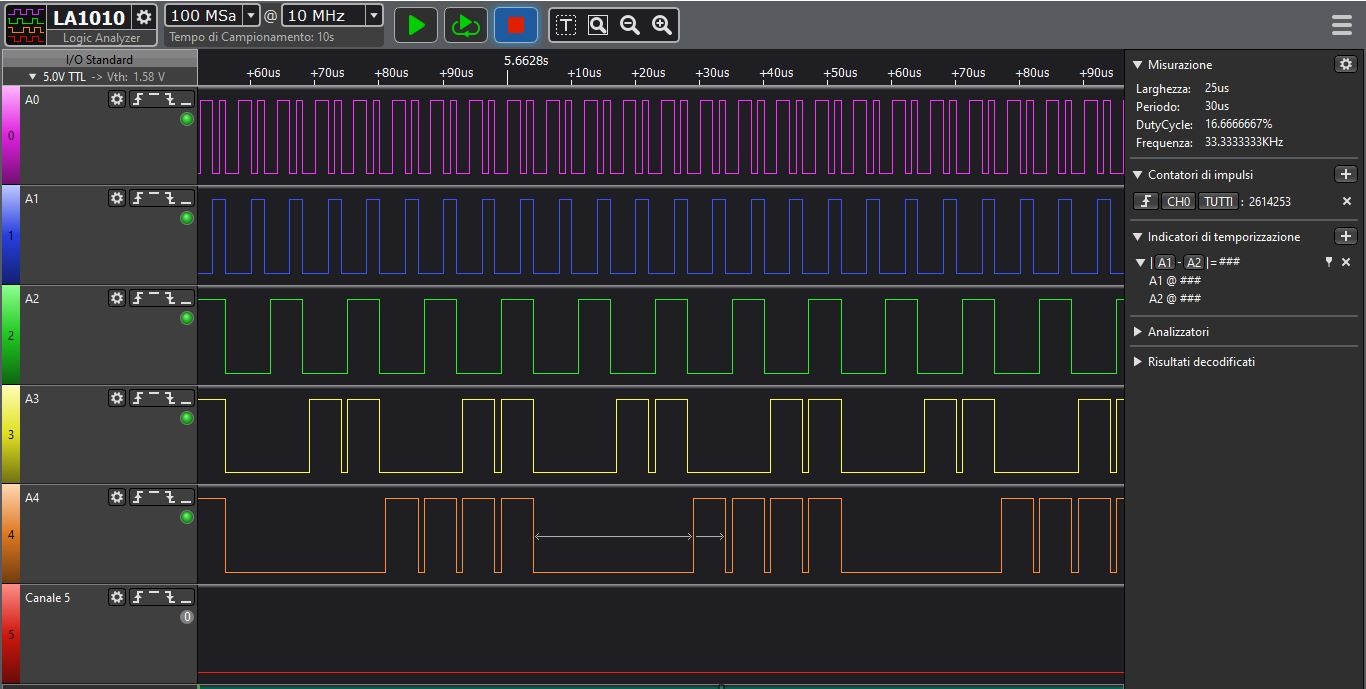
Task: Add a new pulse counter
Action: [1345, 174]
